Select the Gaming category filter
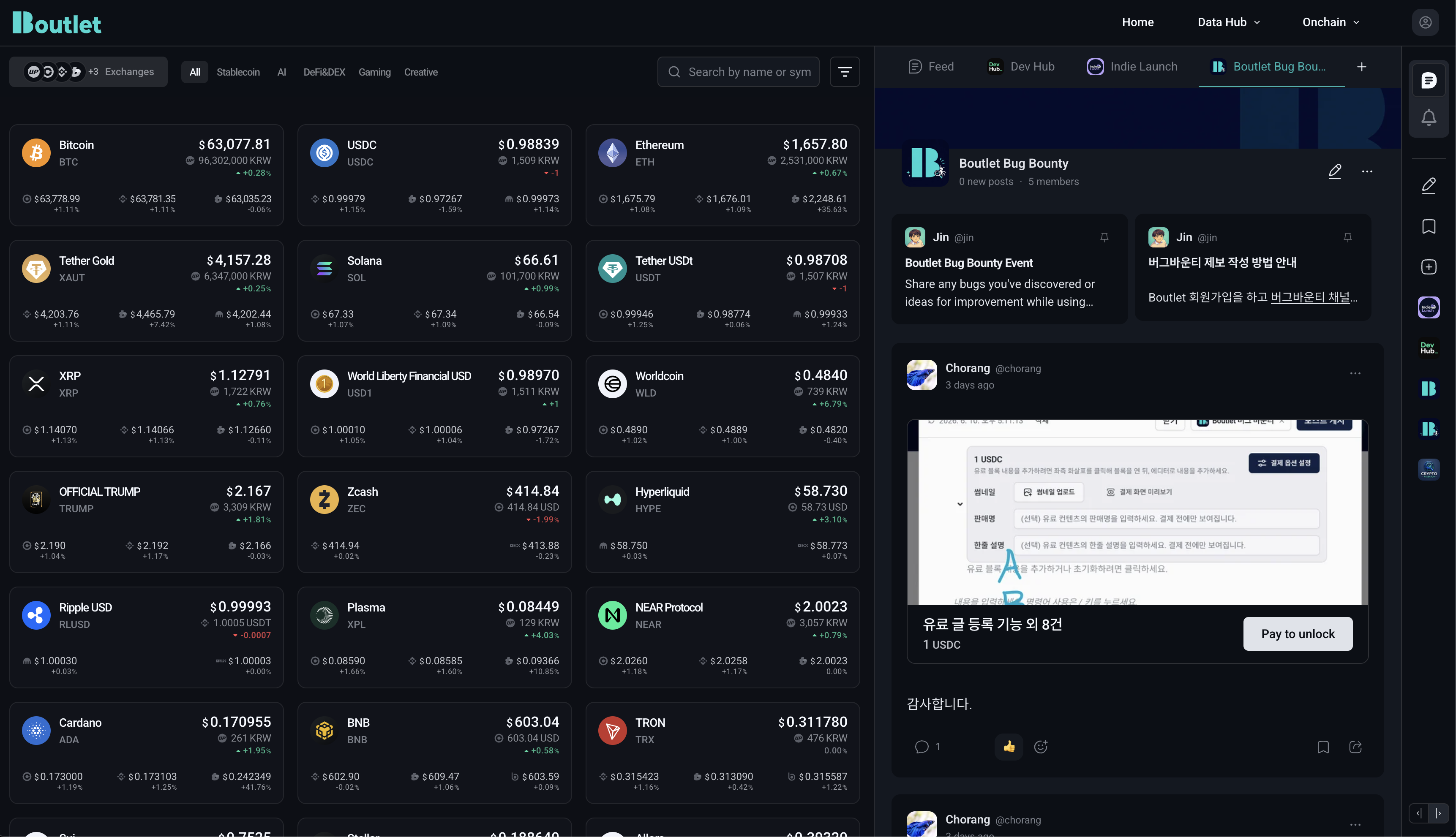 (x=374, y=73)
